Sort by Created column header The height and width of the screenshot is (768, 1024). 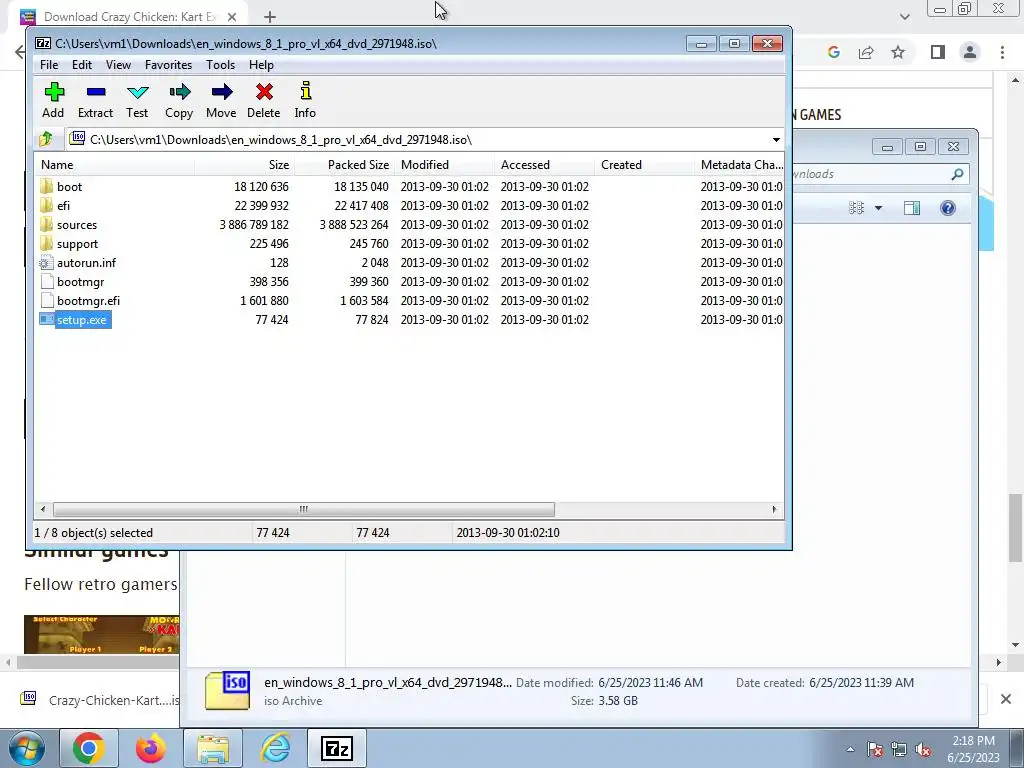click(x=645, y=165)
